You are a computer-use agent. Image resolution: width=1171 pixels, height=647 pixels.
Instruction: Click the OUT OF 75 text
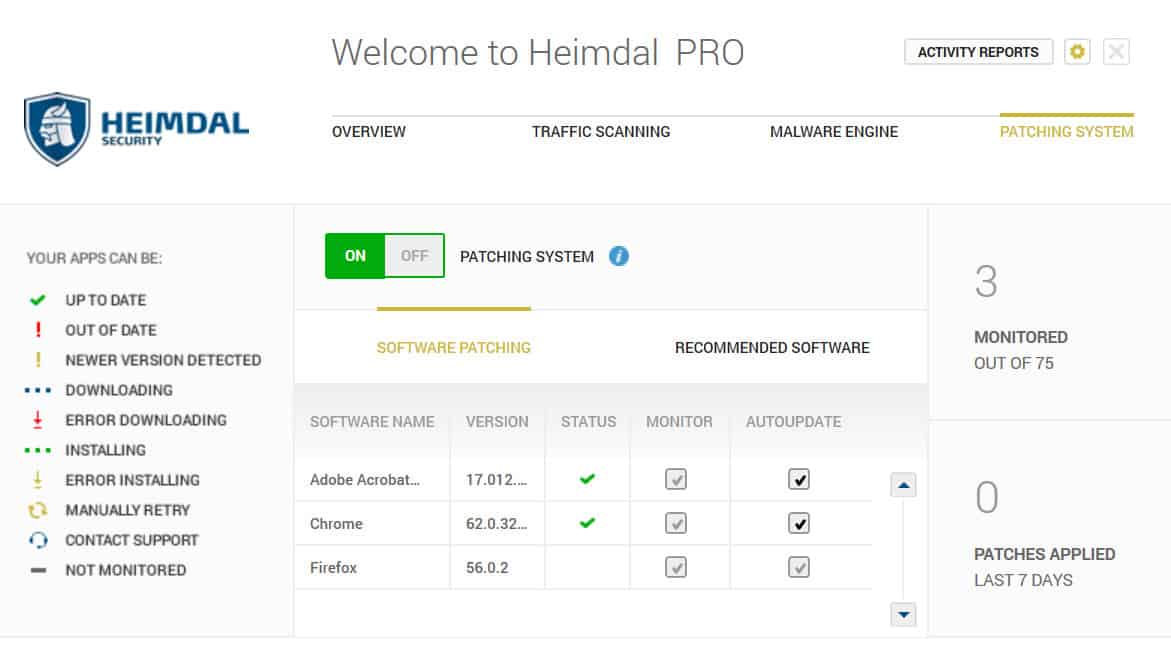(x=1013, y=363)
